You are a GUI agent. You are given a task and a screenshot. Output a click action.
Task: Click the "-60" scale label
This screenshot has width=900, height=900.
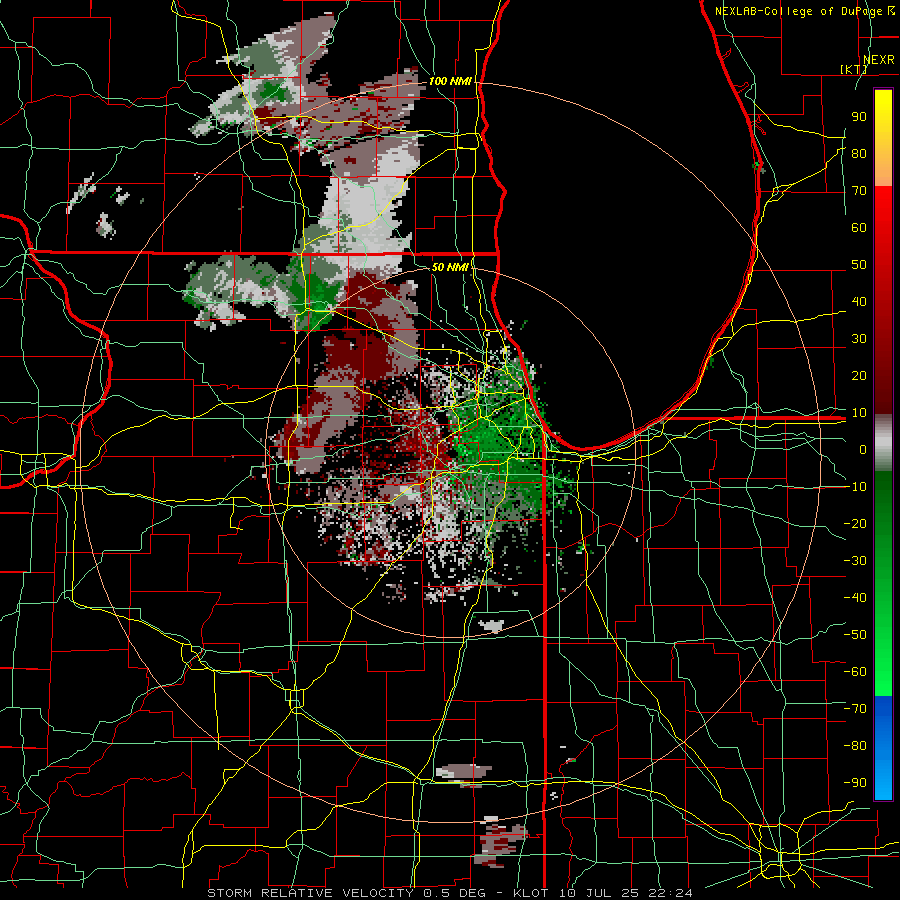point(855,672)
